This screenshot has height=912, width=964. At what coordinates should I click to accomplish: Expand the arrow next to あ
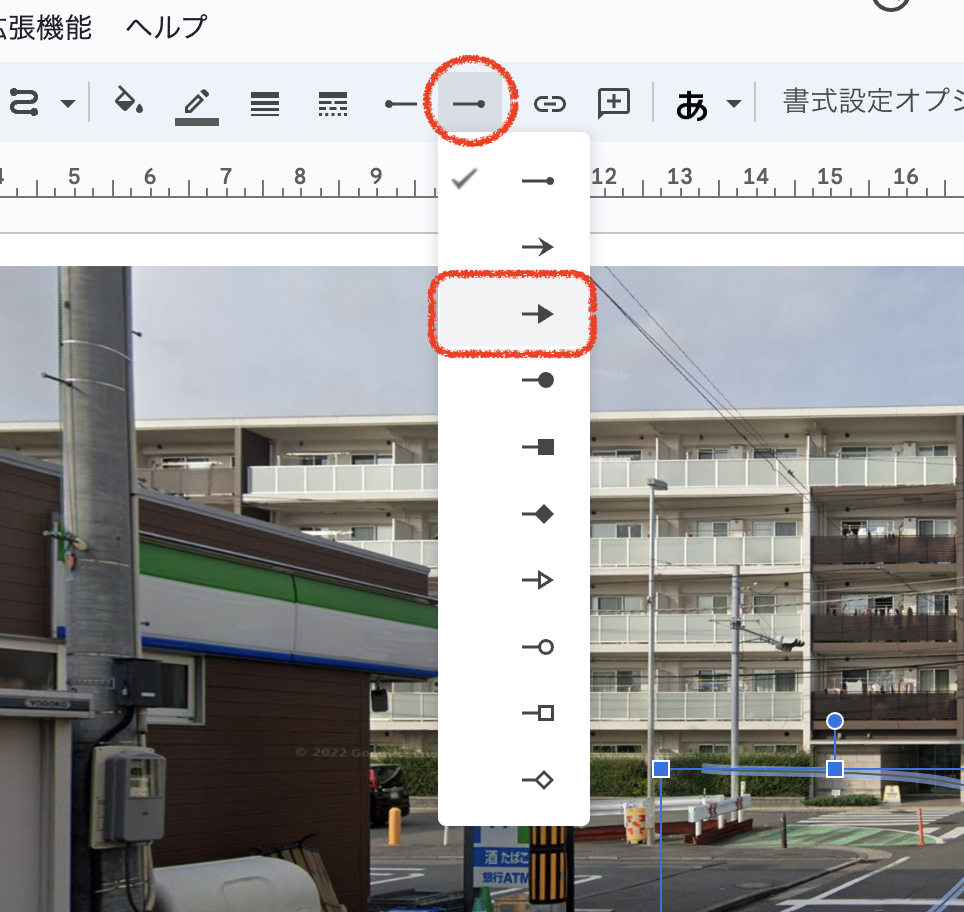click(x=734, y=104)
